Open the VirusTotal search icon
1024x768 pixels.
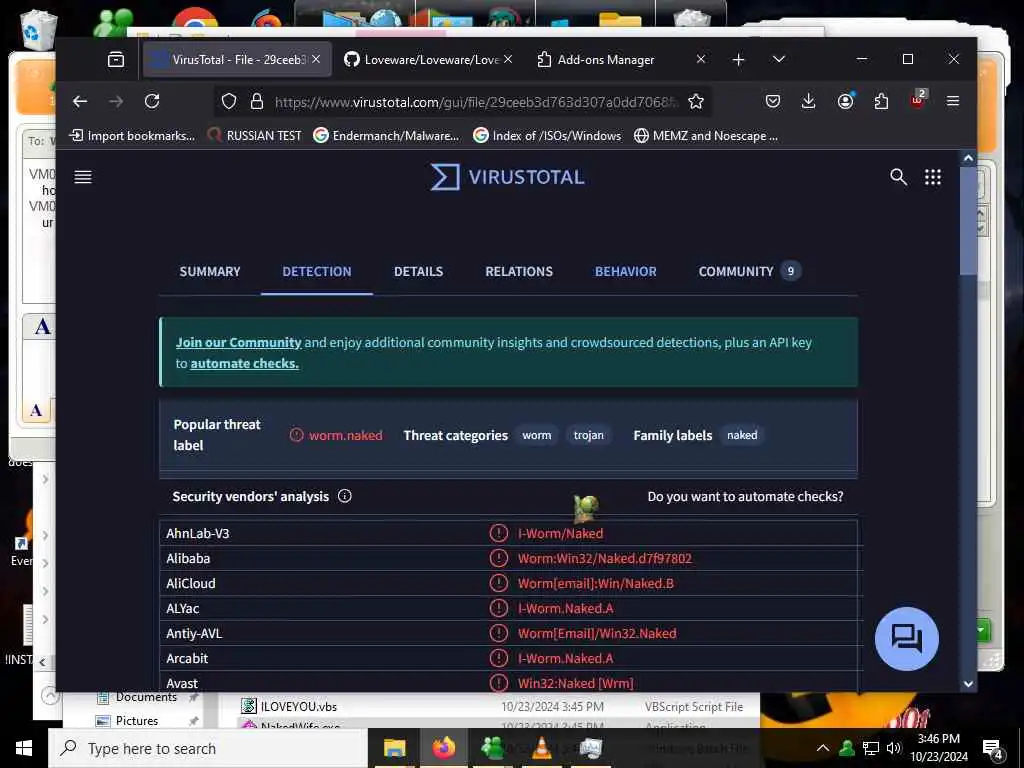coord(899,177)
